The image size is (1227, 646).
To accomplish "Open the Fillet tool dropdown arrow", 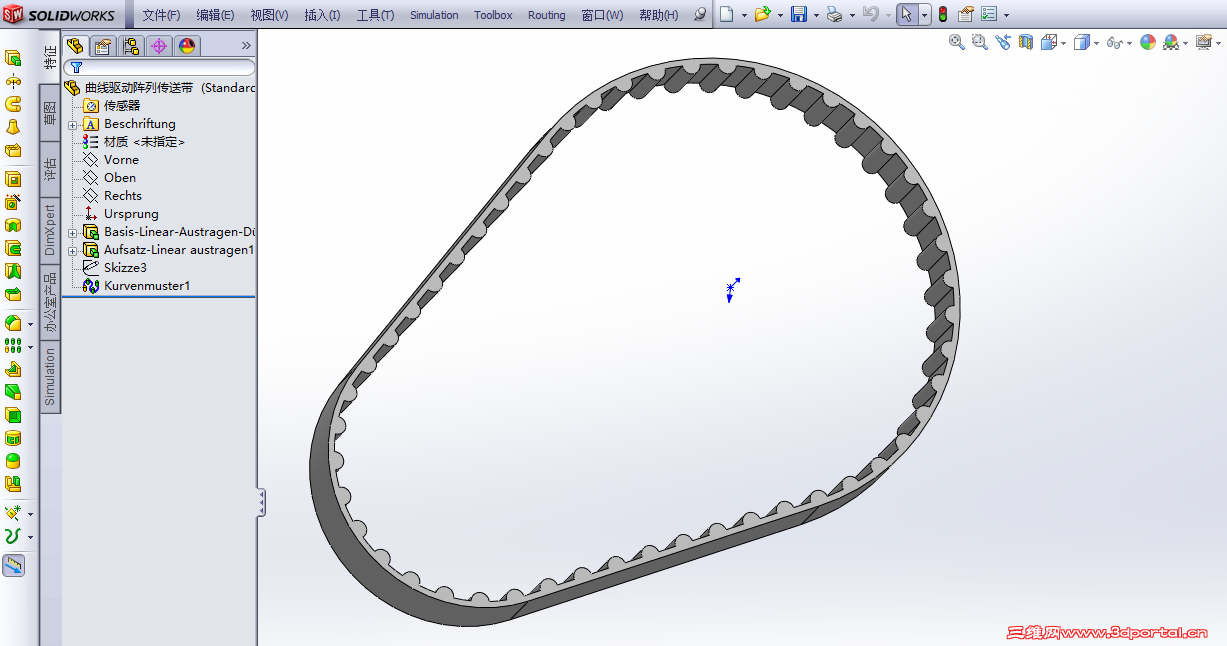I will [30, 324].
